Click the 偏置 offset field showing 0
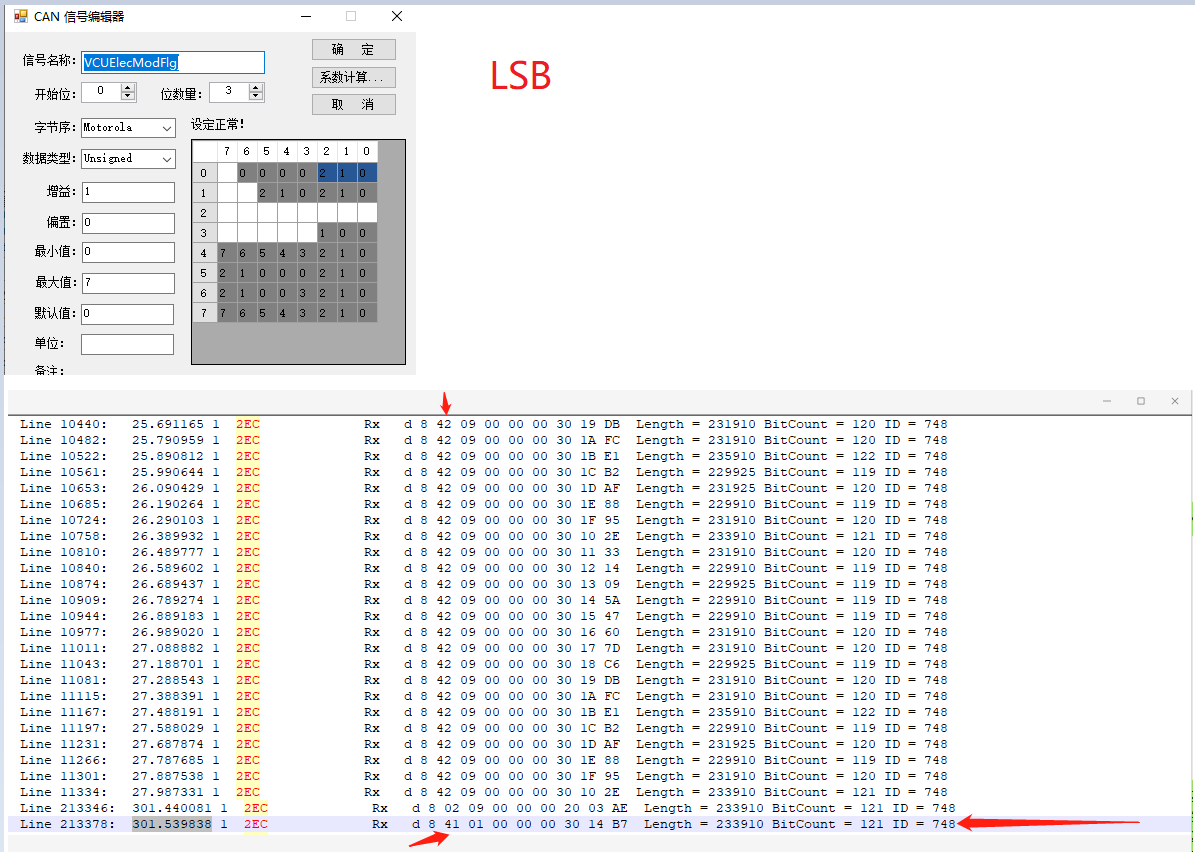 127,221
